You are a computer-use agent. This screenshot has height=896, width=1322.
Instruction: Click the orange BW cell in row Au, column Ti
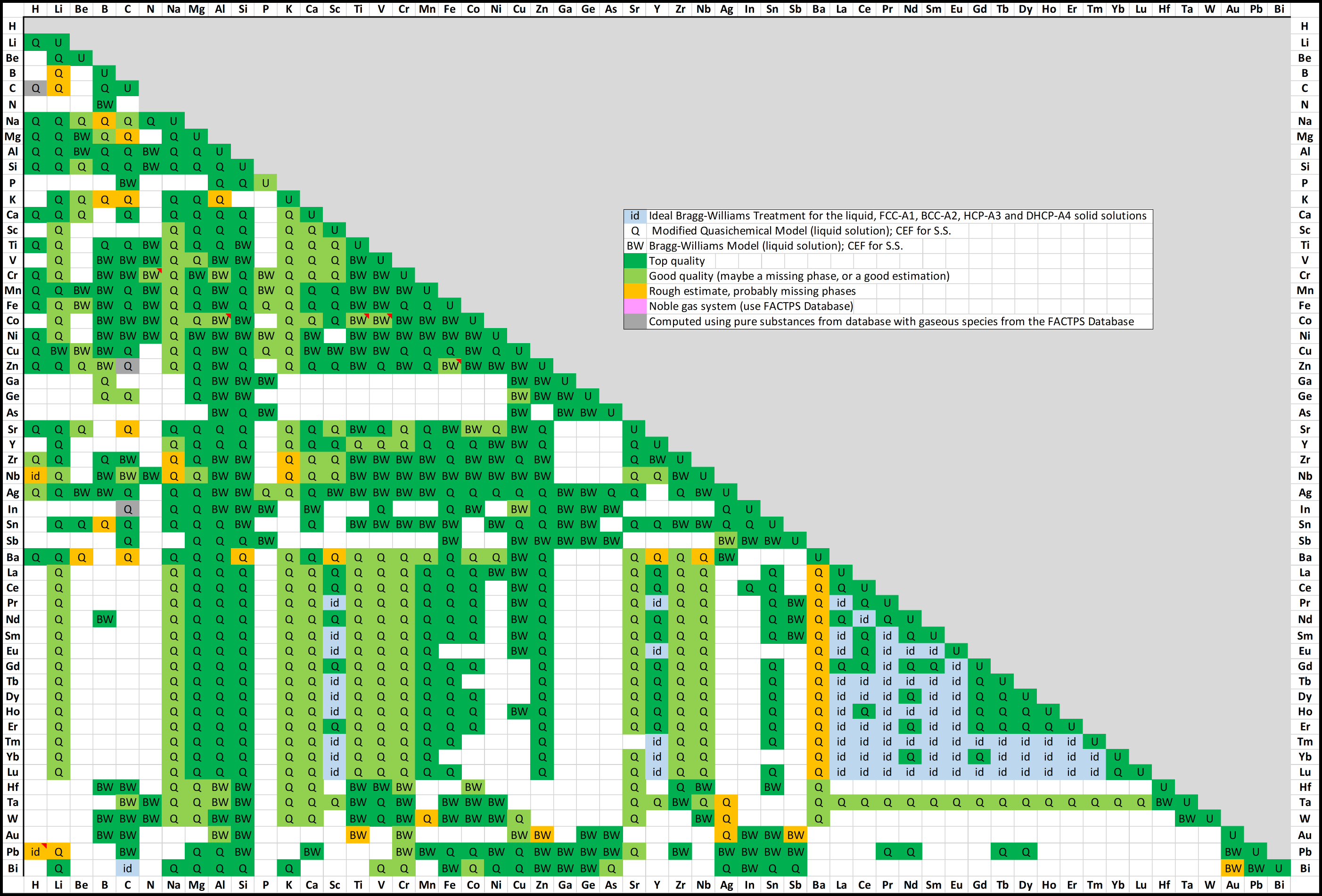coord(358,835)
